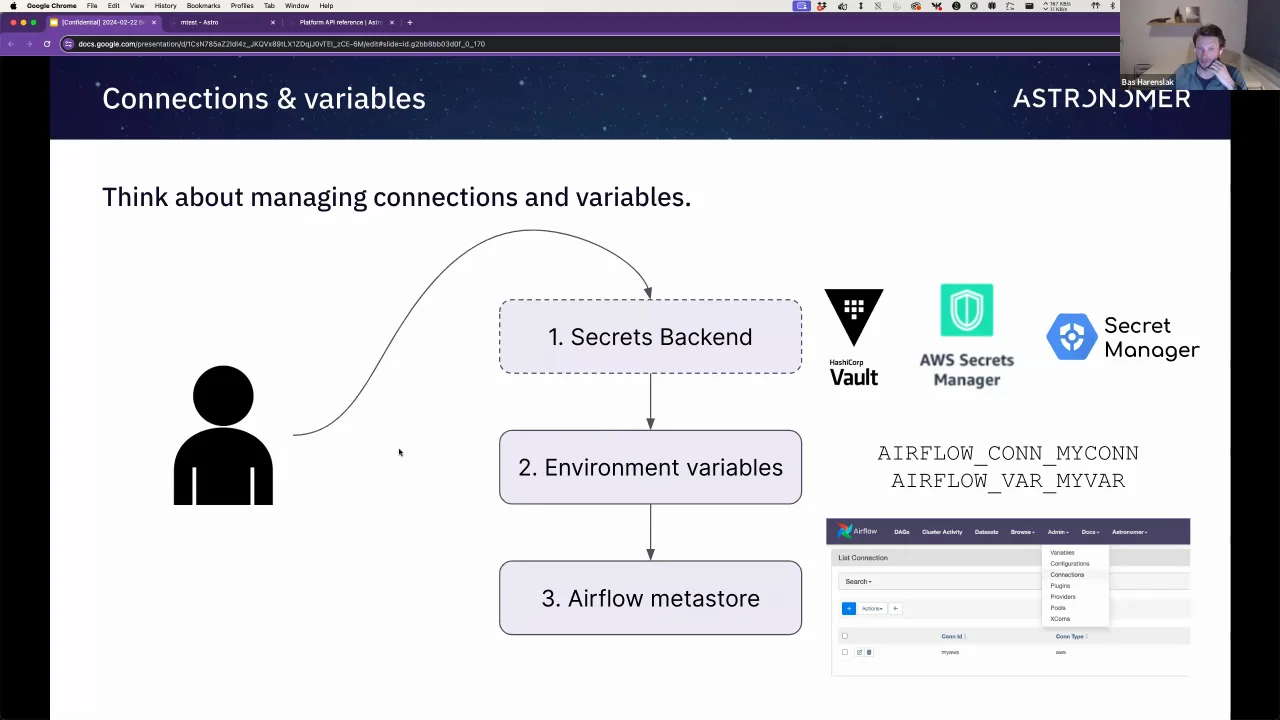
Task: Click the Airflow pinwheel logo
Action: pyautogui.click(x=846, y=531)
